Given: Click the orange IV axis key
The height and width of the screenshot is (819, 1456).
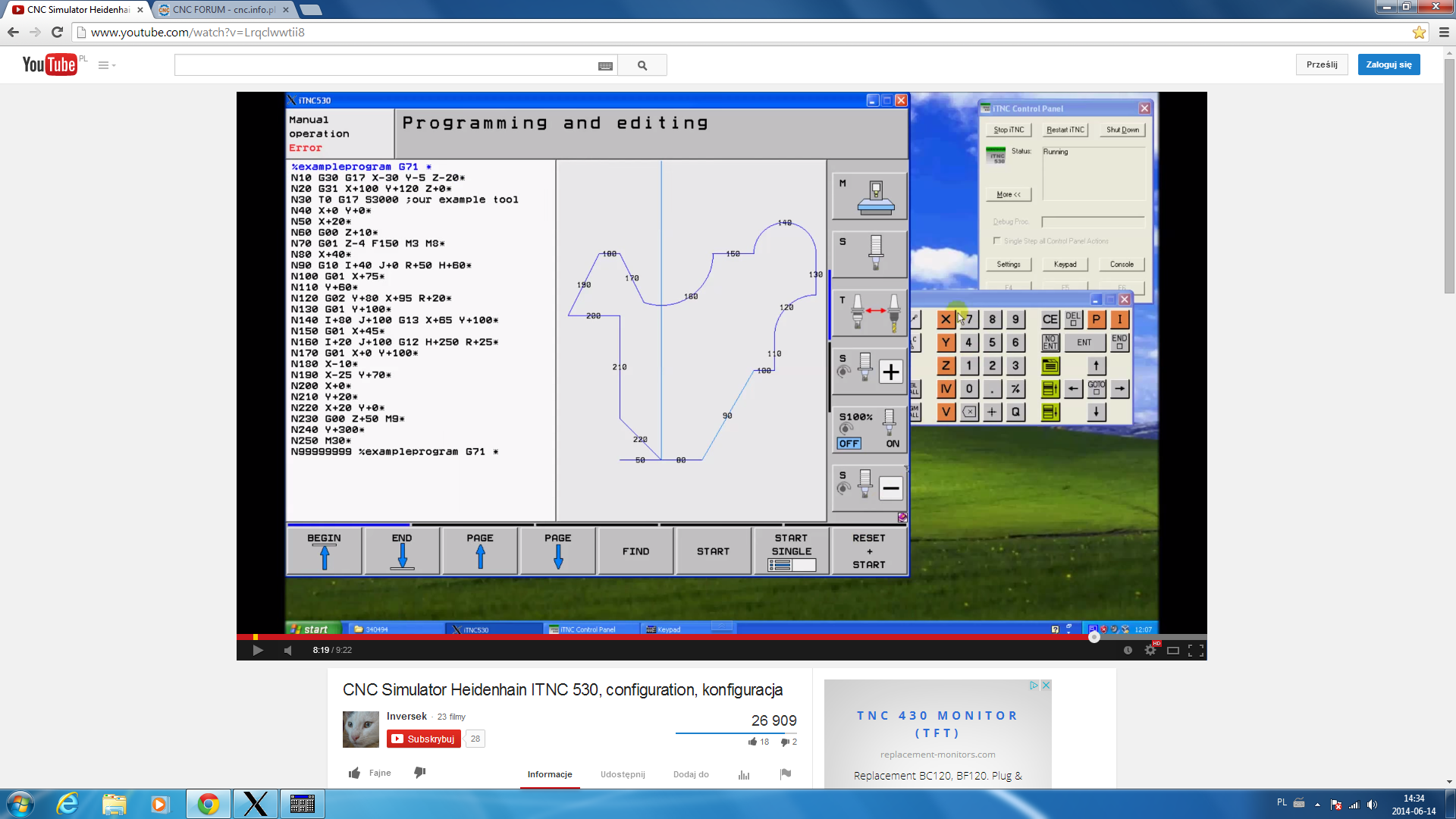Looking at the screenshot, I should (x=946, y=389).
